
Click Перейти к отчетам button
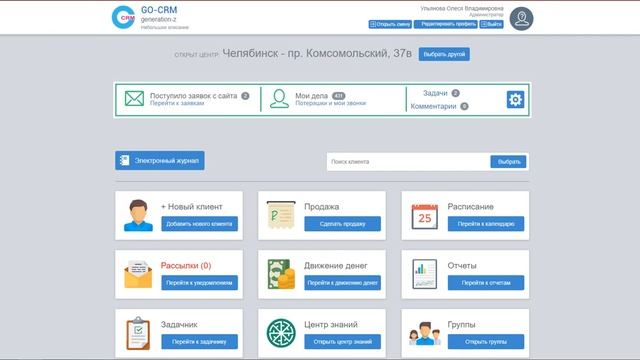486,282
